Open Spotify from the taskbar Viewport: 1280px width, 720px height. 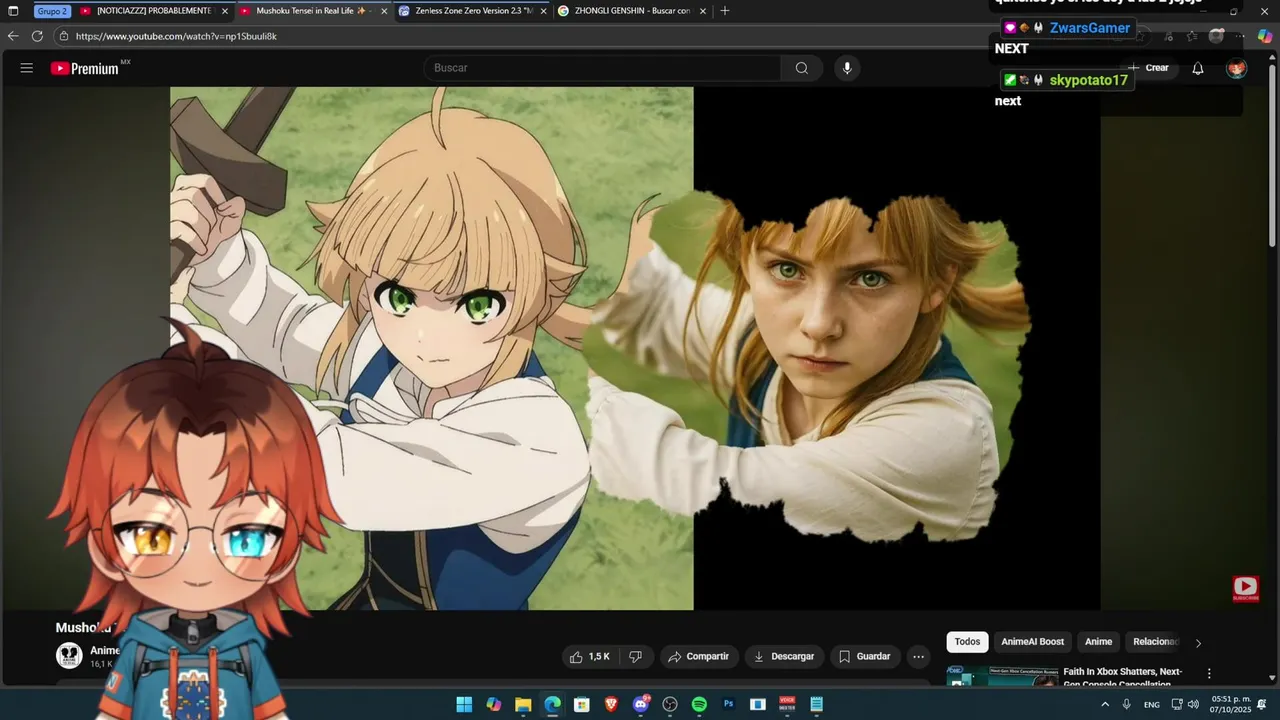click(x=699, y=704)
